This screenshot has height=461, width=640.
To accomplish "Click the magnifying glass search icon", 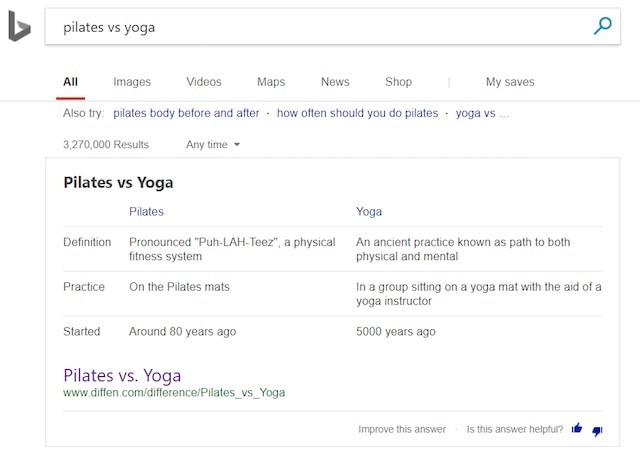I will [x=602, y=27].
